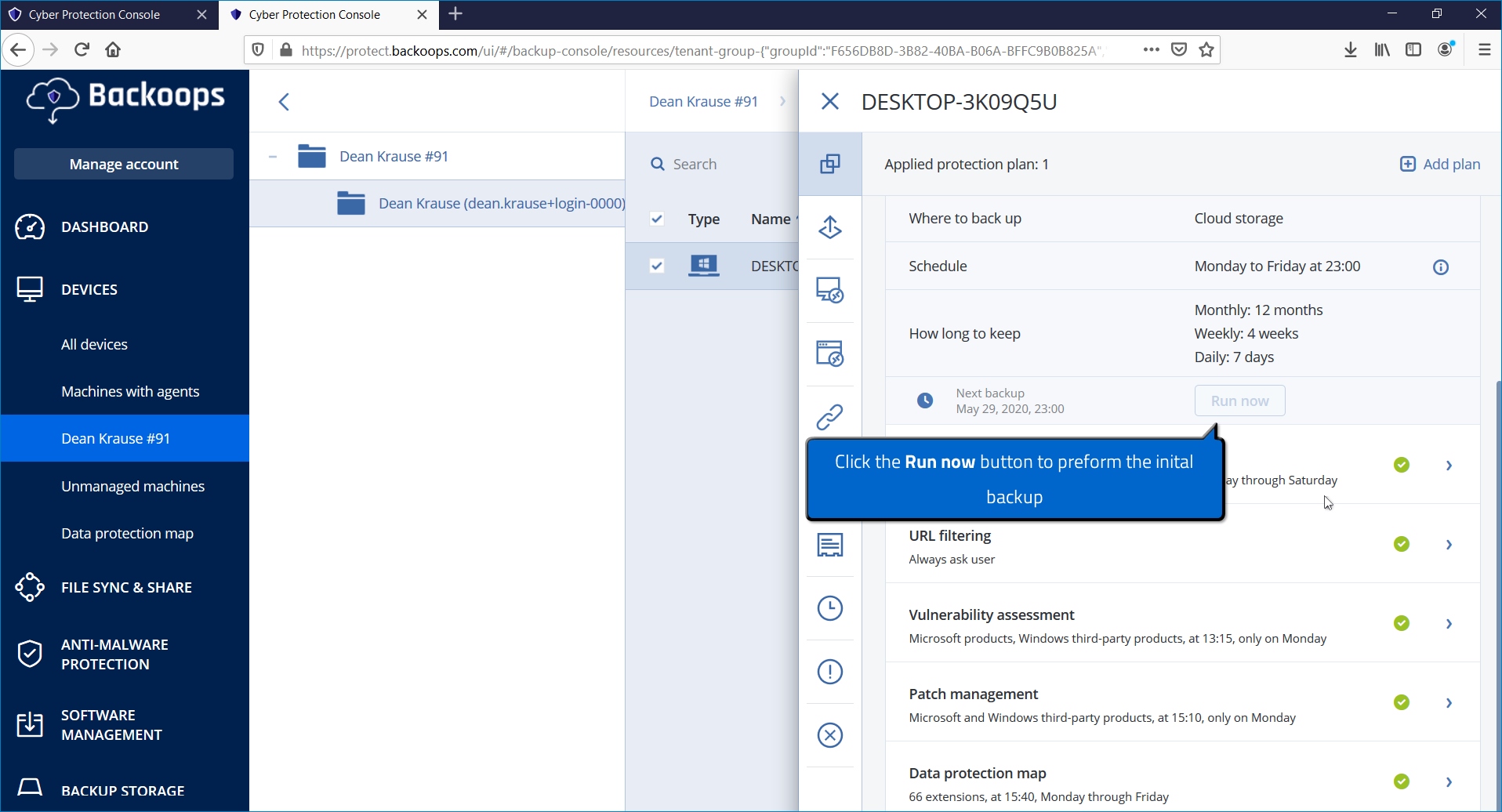Expand the Data protection map chevron

click(x=1449, y=782)
